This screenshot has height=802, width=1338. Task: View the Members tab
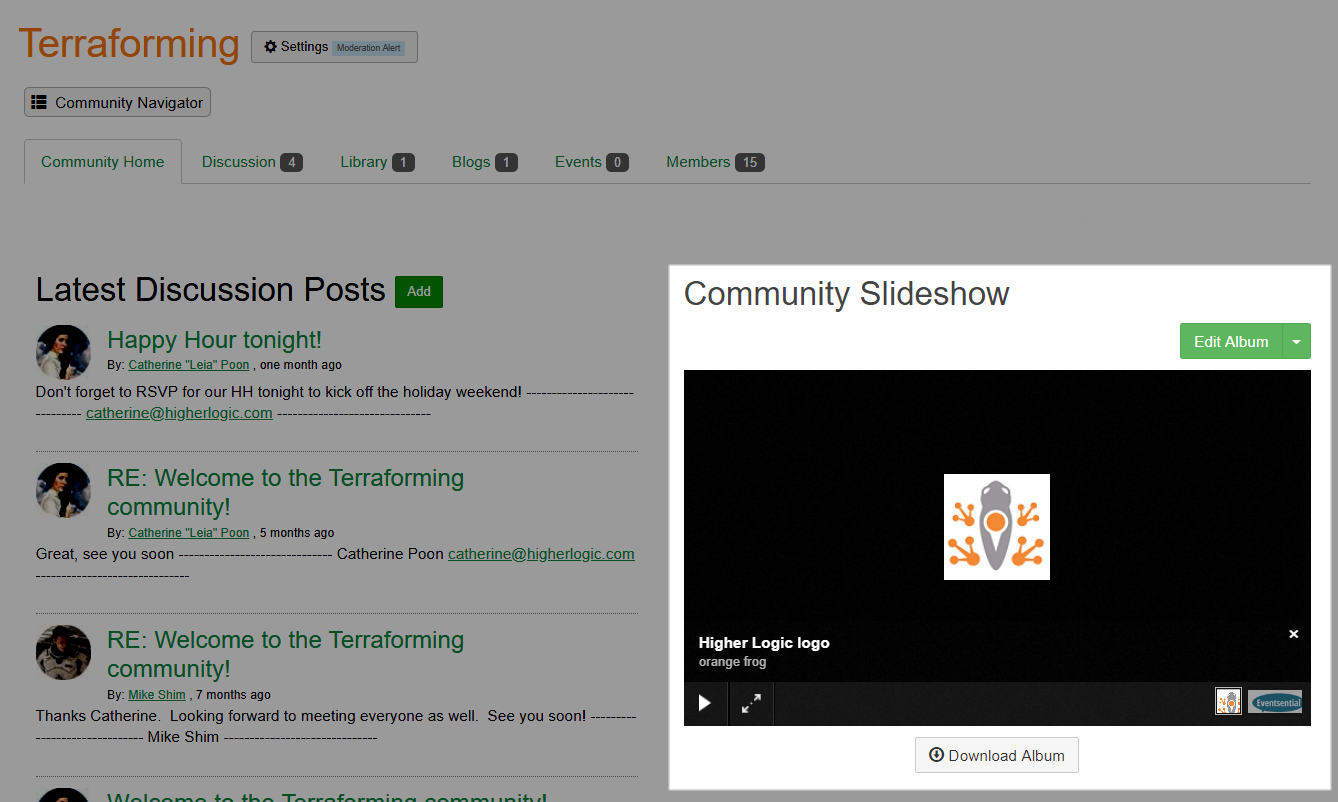[x=714, y=162]
